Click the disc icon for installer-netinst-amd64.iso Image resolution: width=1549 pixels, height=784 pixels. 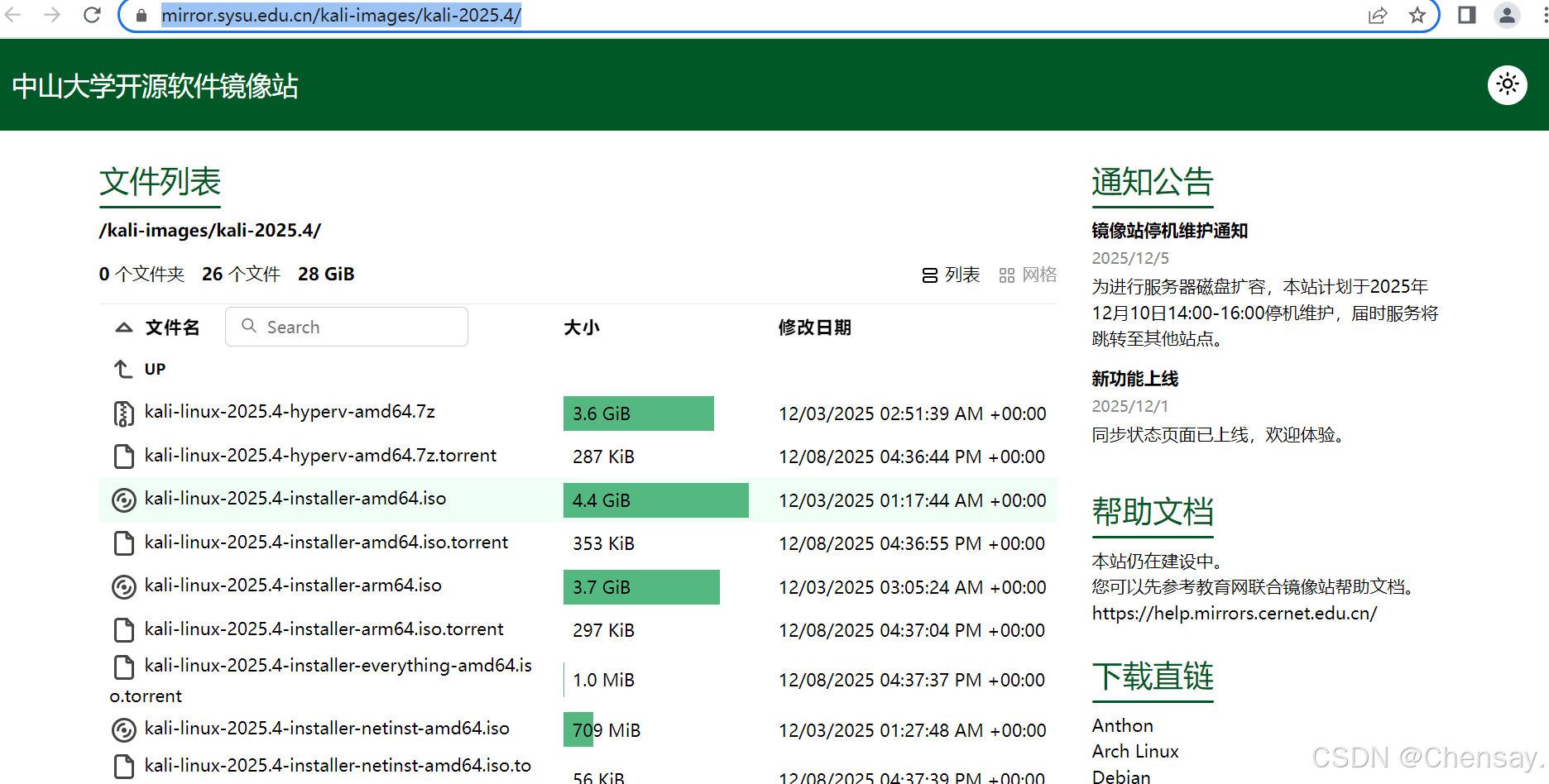123,729
